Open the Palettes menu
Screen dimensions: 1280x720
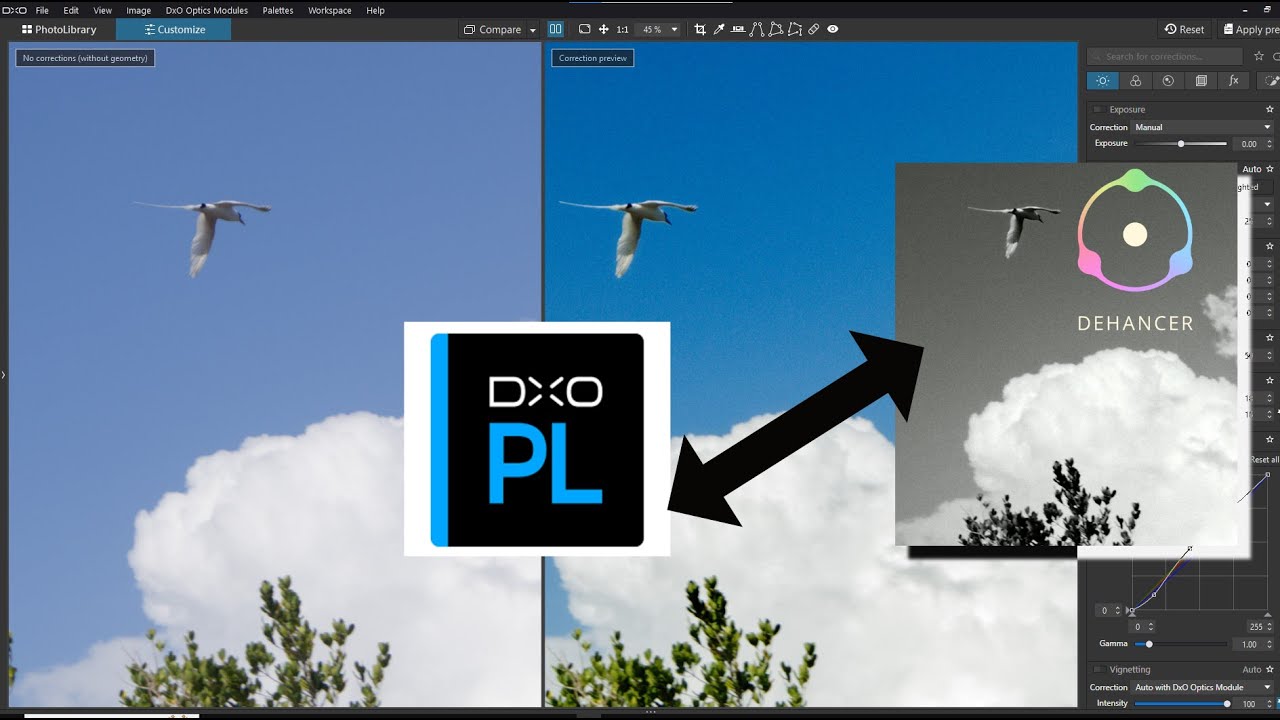point(278,10)
